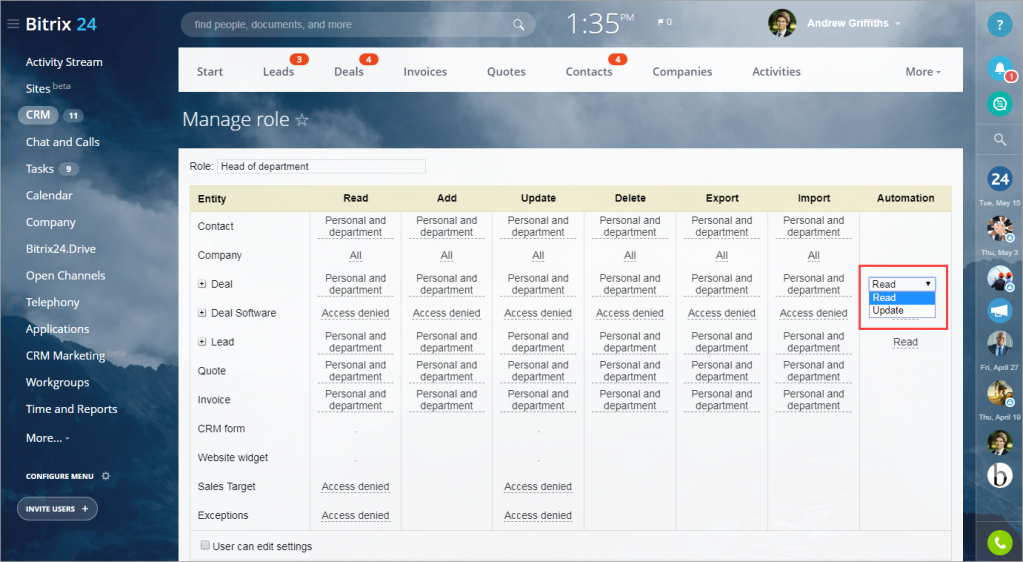Open the Activities tab

776,72
